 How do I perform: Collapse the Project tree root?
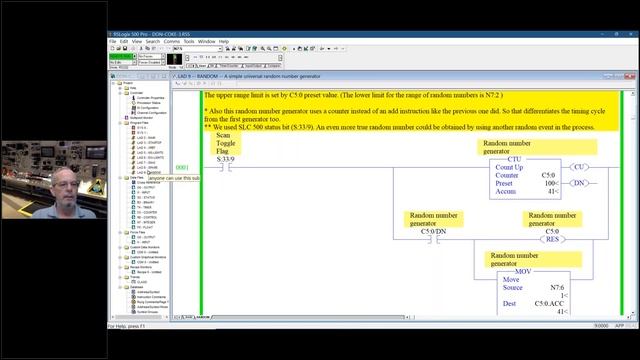113,83
